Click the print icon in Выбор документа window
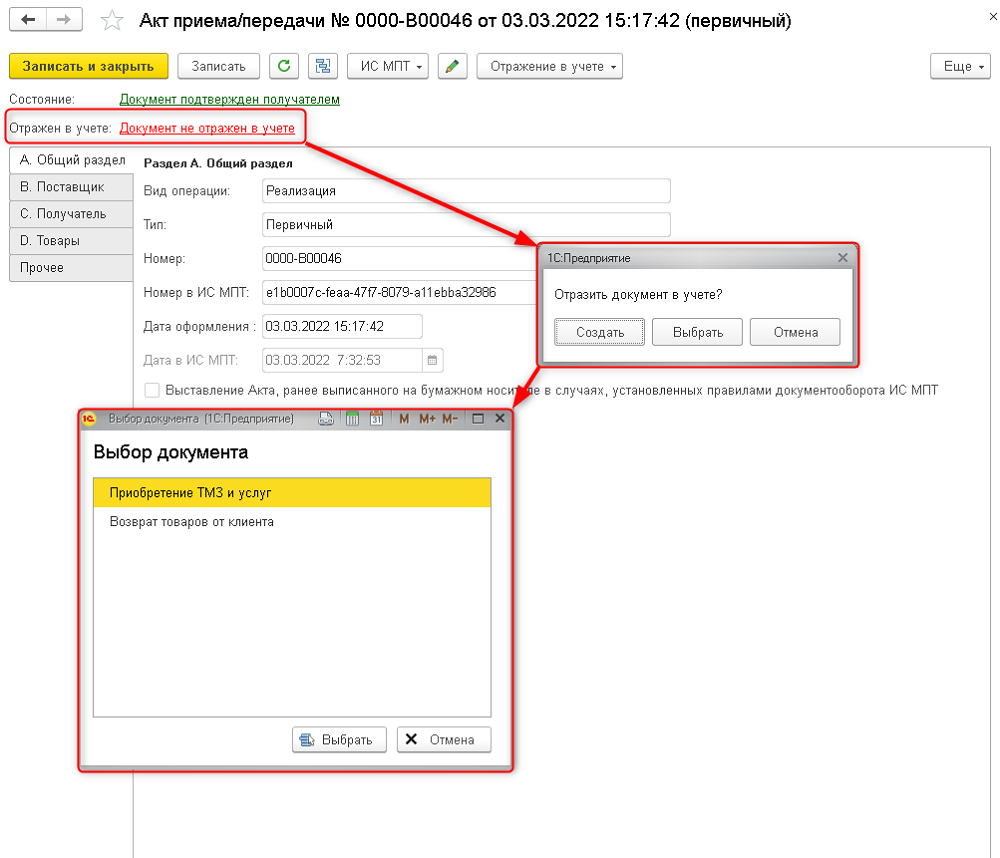1000x858 pixels. 326,418
